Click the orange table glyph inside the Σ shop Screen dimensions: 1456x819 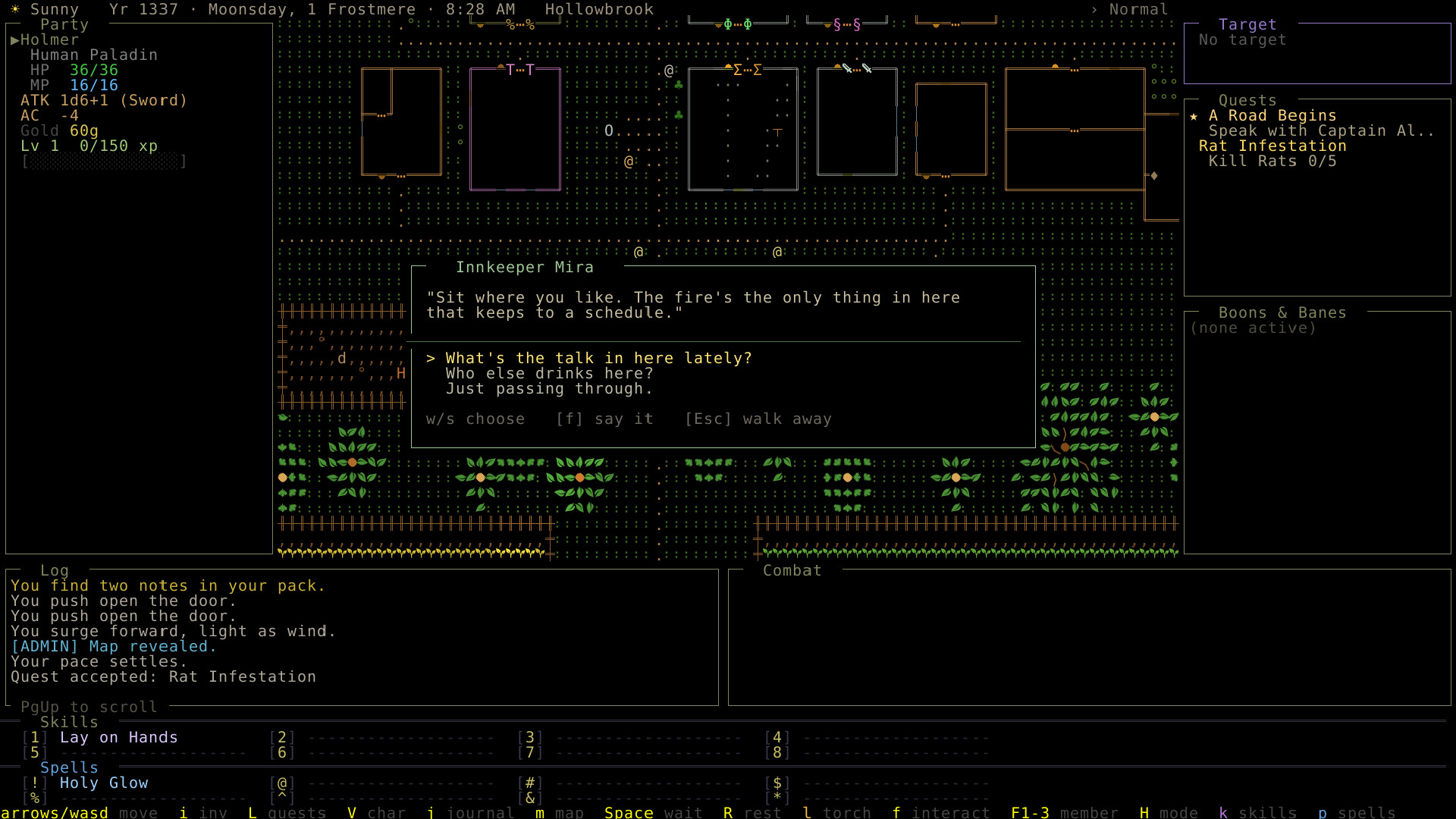click(777, 131)
